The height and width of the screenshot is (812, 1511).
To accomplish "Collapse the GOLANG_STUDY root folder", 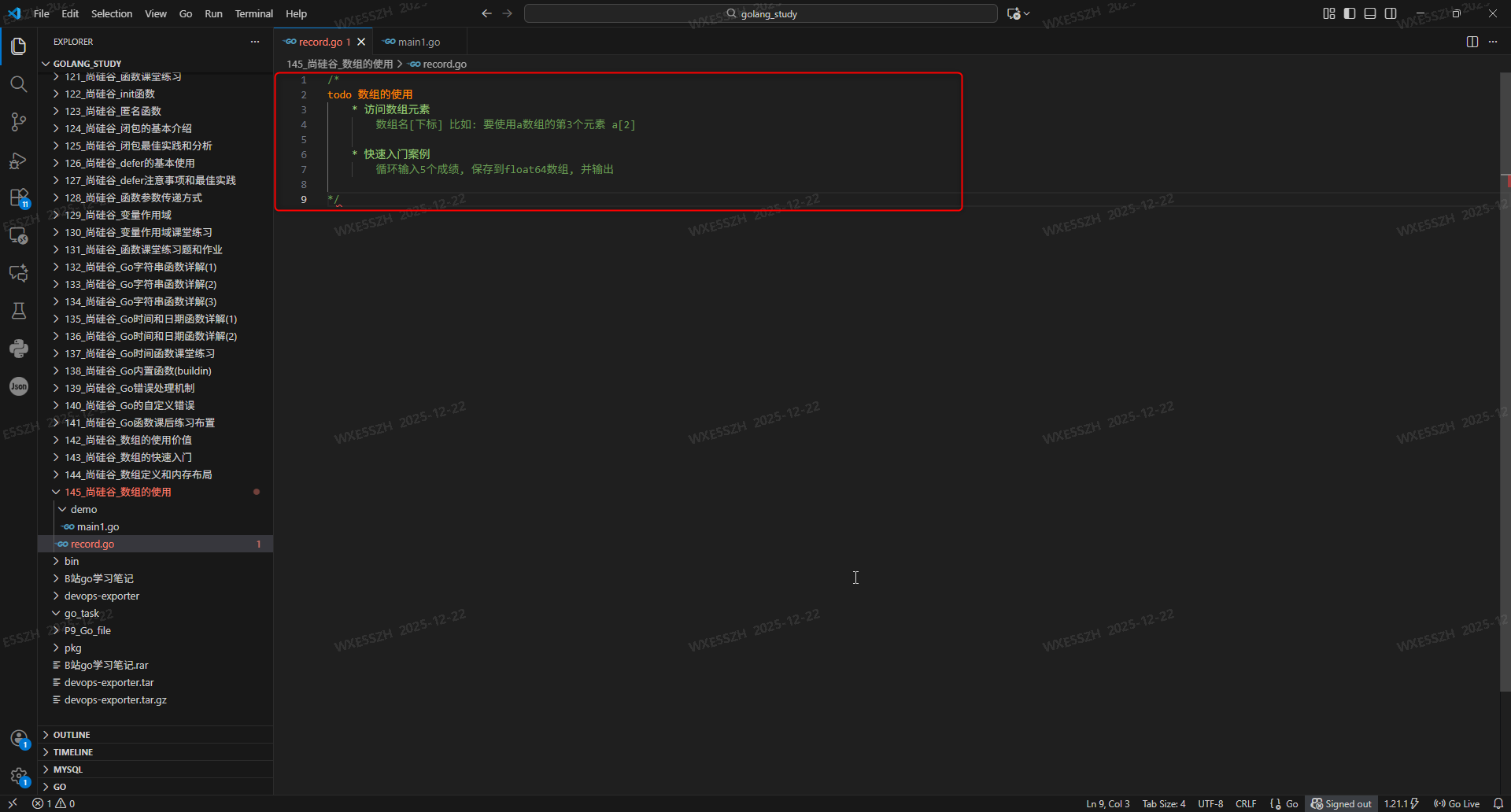I will (x=156, y=64).
